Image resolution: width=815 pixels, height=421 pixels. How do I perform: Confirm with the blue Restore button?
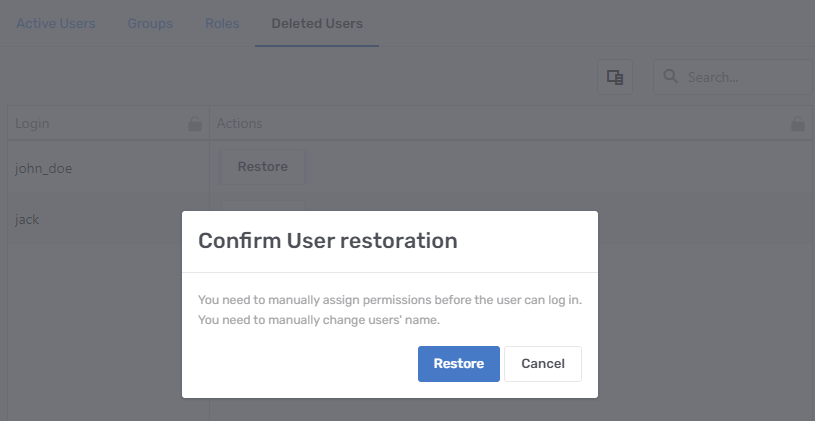pyautogui.click(x=458, y=364)
